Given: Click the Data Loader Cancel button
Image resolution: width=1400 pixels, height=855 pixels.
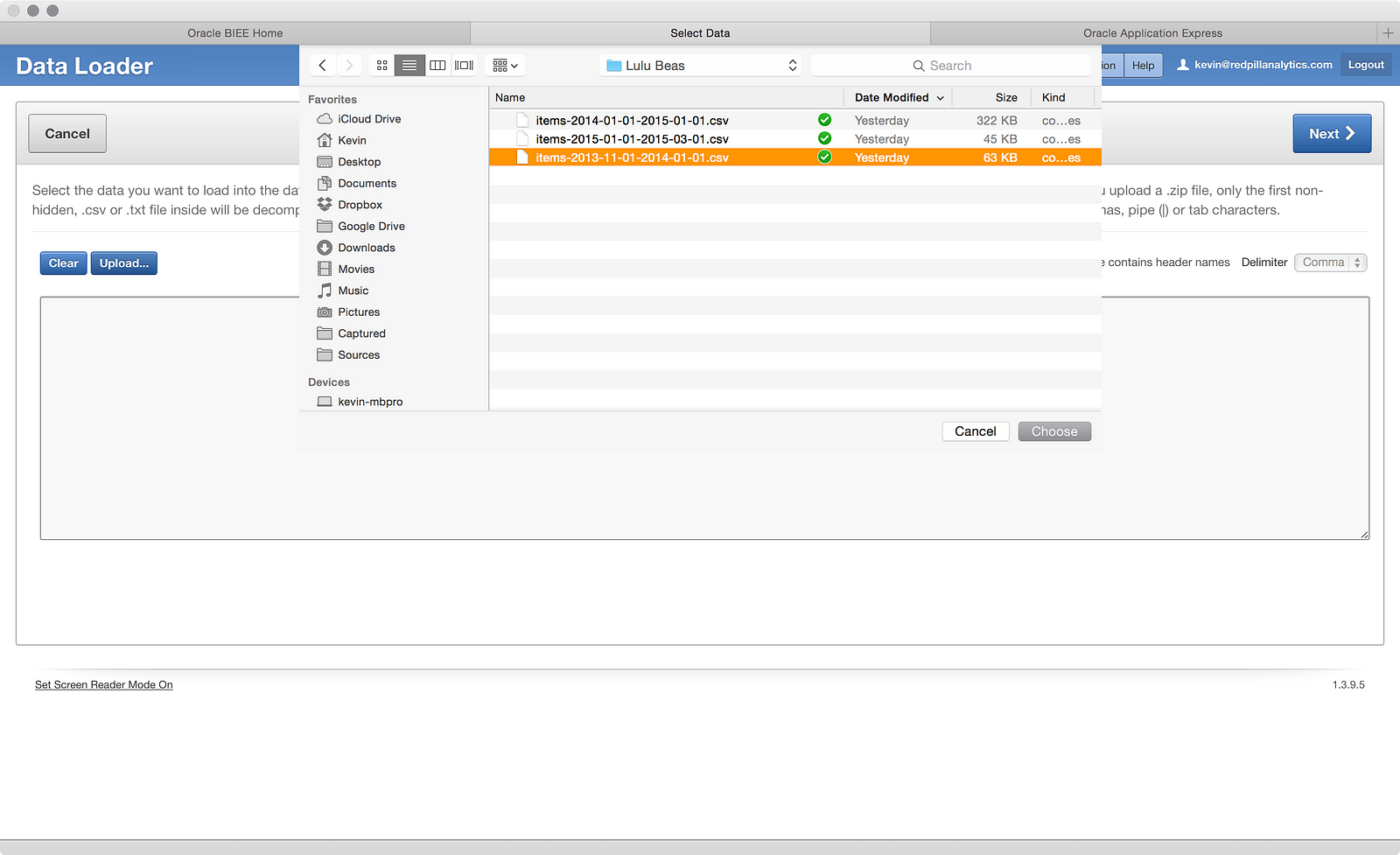Looking at the screenshot, I should 67,134.
